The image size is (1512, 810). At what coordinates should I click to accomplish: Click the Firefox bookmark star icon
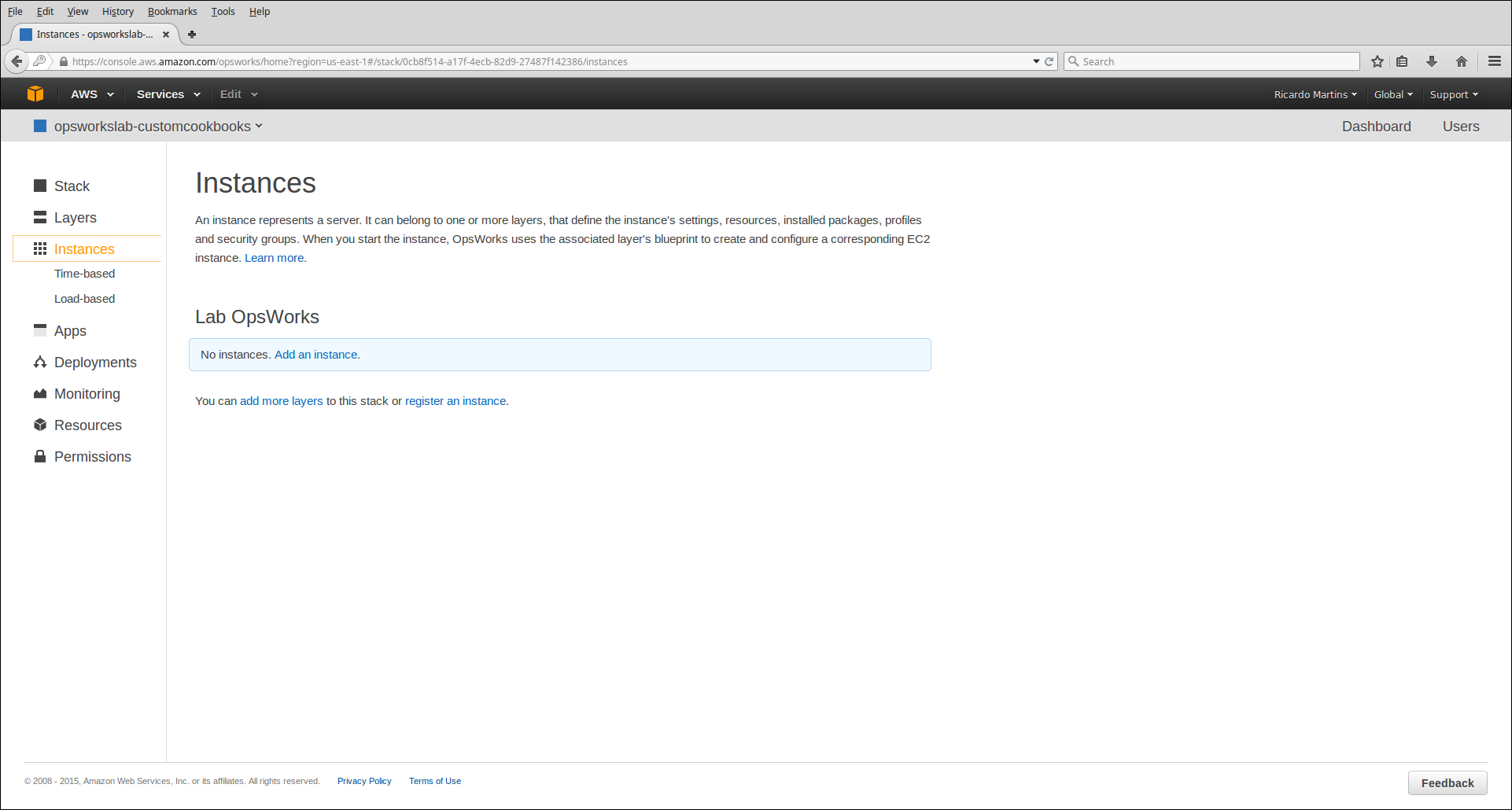[1377, 61]
